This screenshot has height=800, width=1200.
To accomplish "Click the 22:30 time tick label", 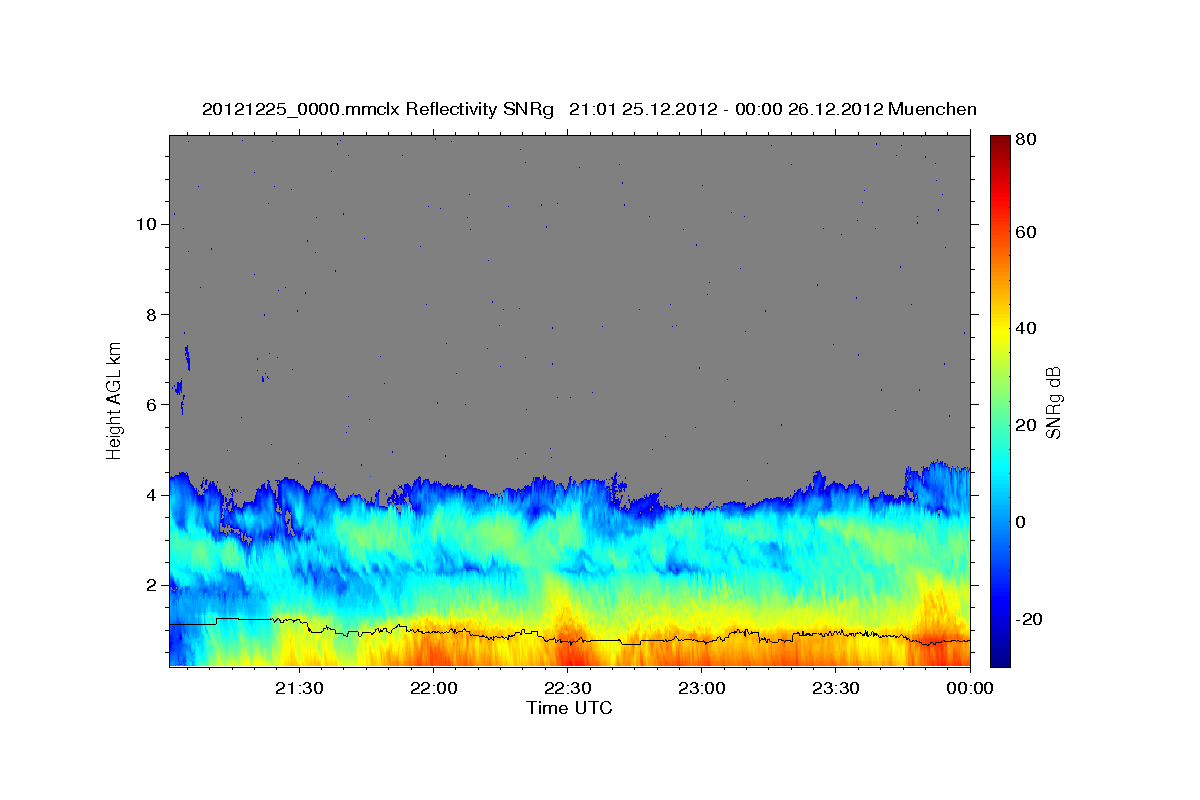I will point(568,688).
